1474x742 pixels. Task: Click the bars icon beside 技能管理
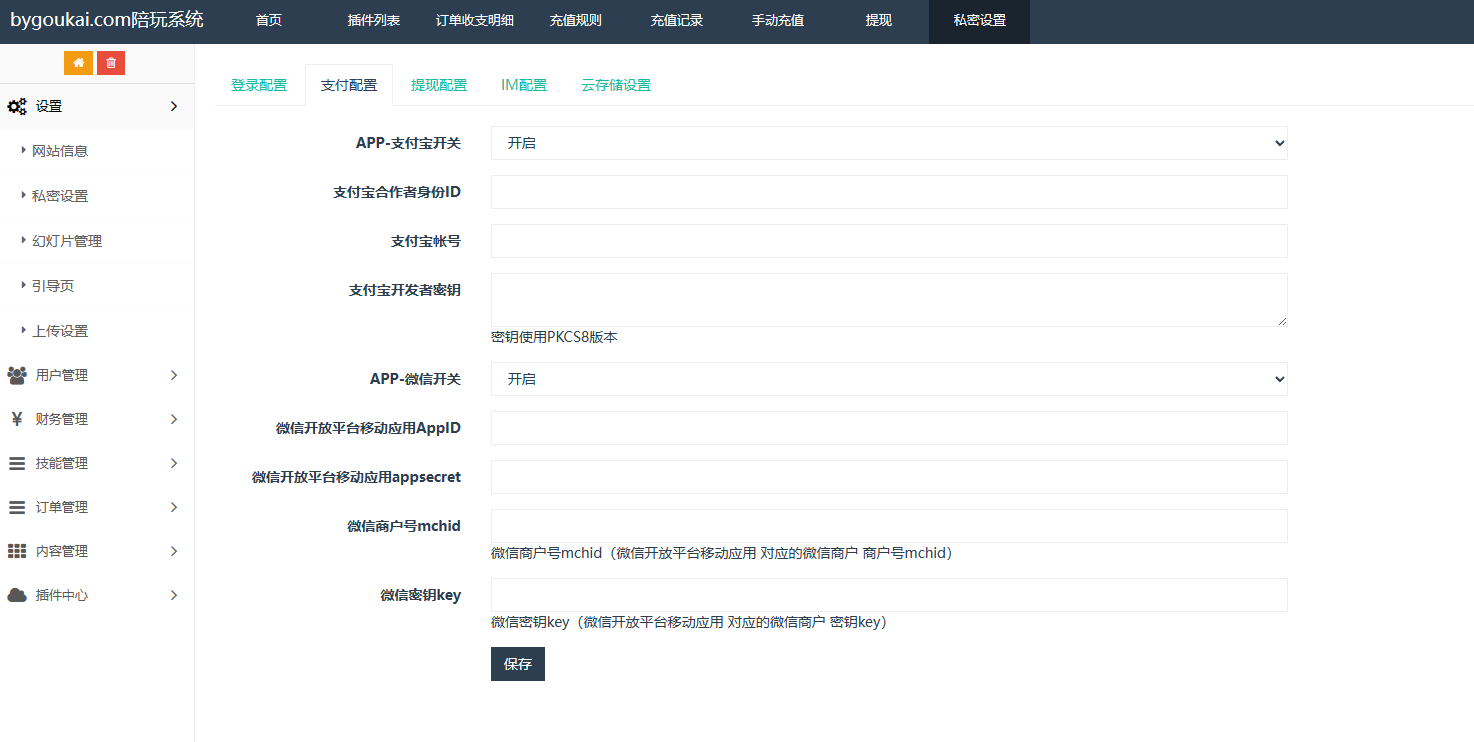point(17,463)
